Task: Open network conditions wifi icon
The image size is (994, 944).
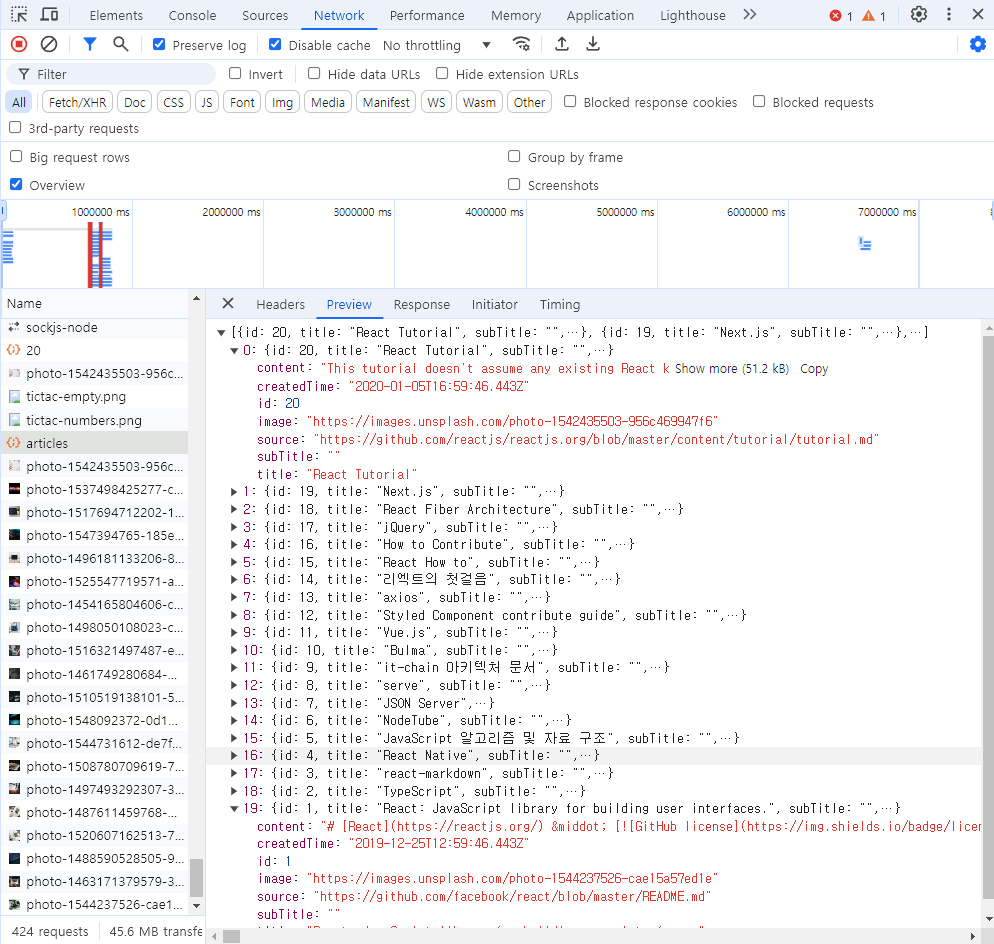Action: 521,44
